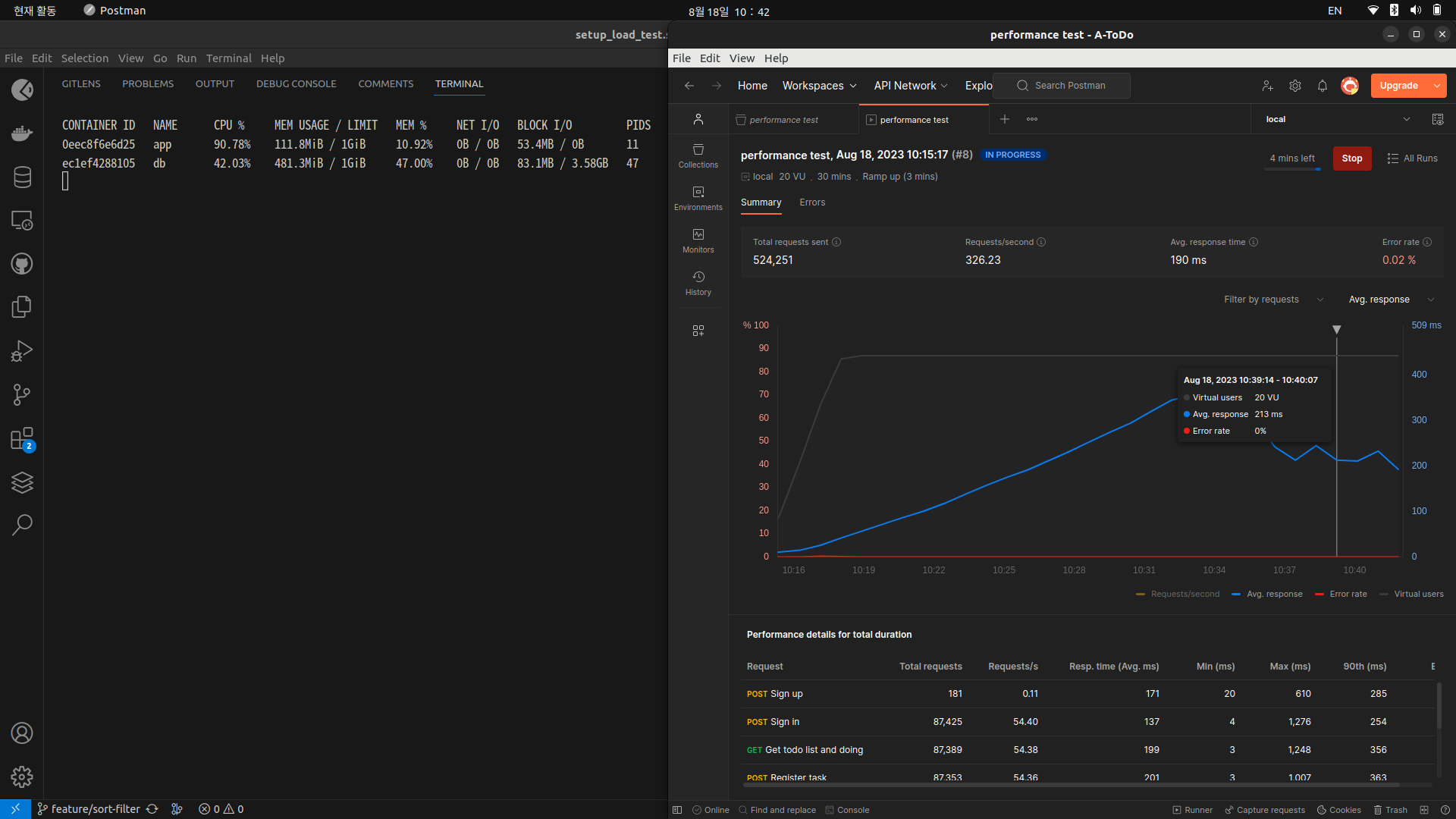Switch to the Errors tab
The height and width of the screenshot is (819, 1456).
point(812,202)
